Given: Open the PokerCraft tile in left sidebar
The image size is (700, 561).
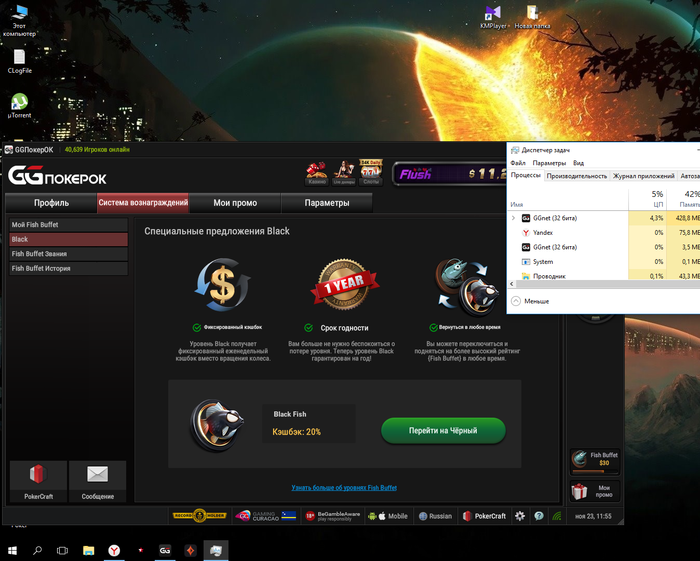Looking at the screenshot, I should tap(38, 481).
